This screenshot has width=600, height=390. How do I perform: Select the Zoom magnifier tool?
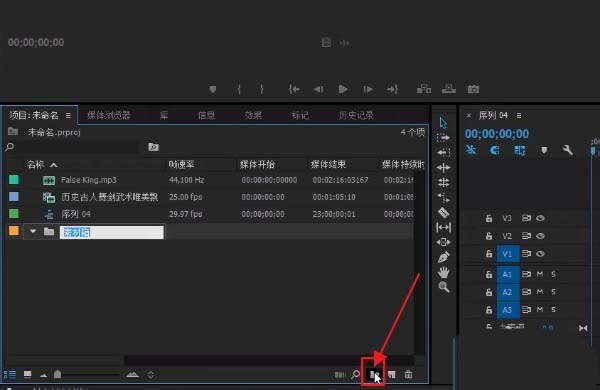tap(443, 287)
